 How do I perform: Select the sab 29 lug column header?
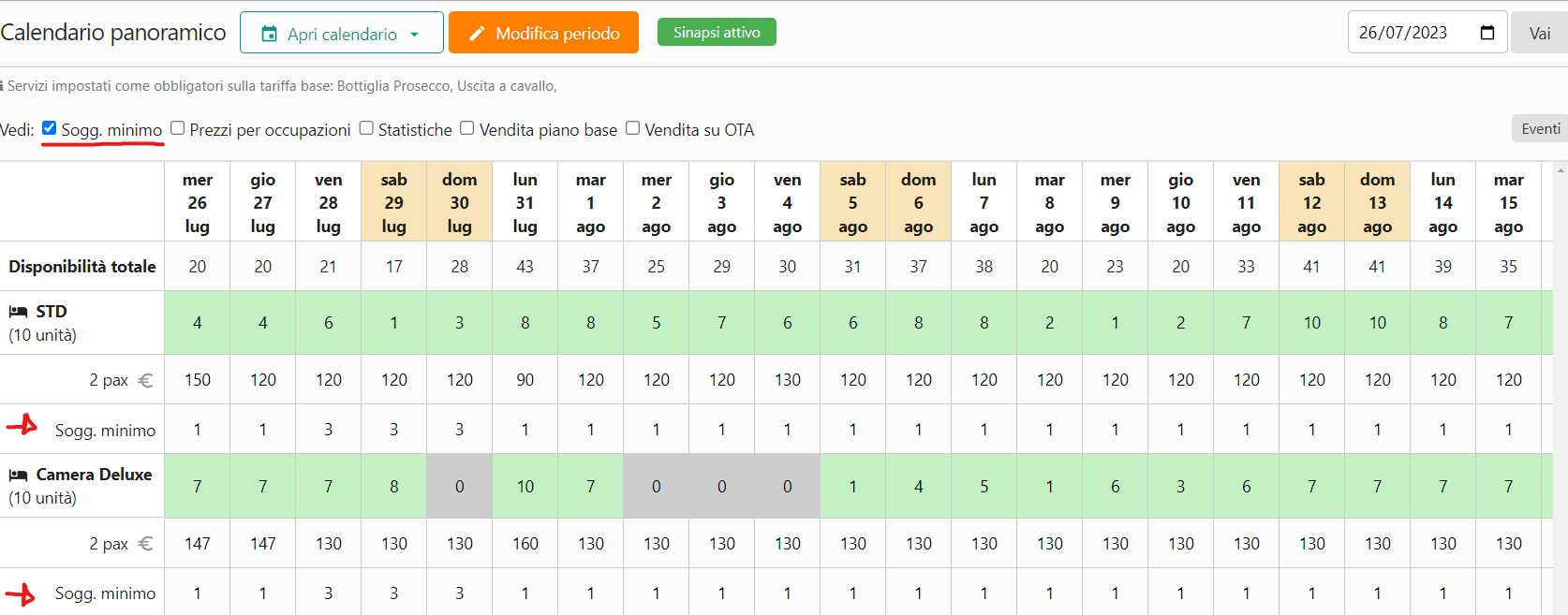pyautogui.click(x=393, y=202)
